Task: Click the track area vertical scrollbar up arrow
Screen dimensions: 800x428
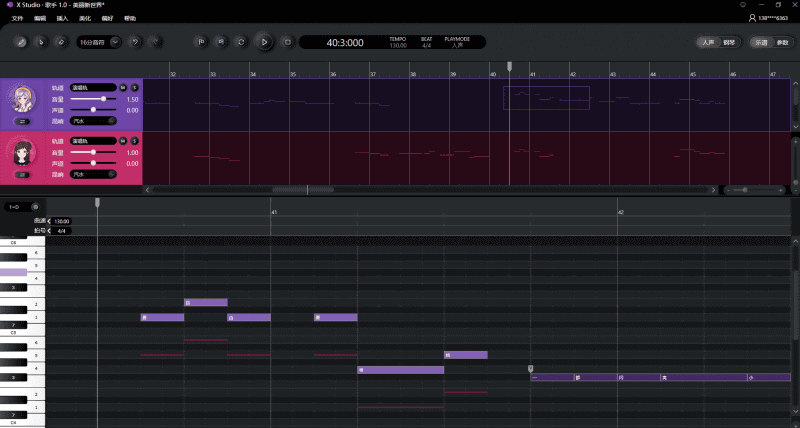Action: click(x=795, y=83)
